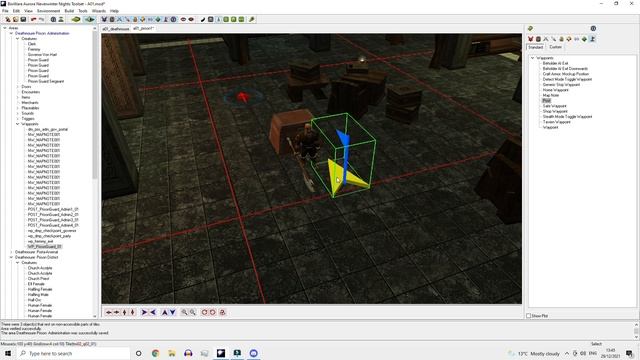Image resolution: width=640 pixels, height=360 pixels.
Task: Click the pan camera left arrow below the viewport
Action: click(109, 312)
